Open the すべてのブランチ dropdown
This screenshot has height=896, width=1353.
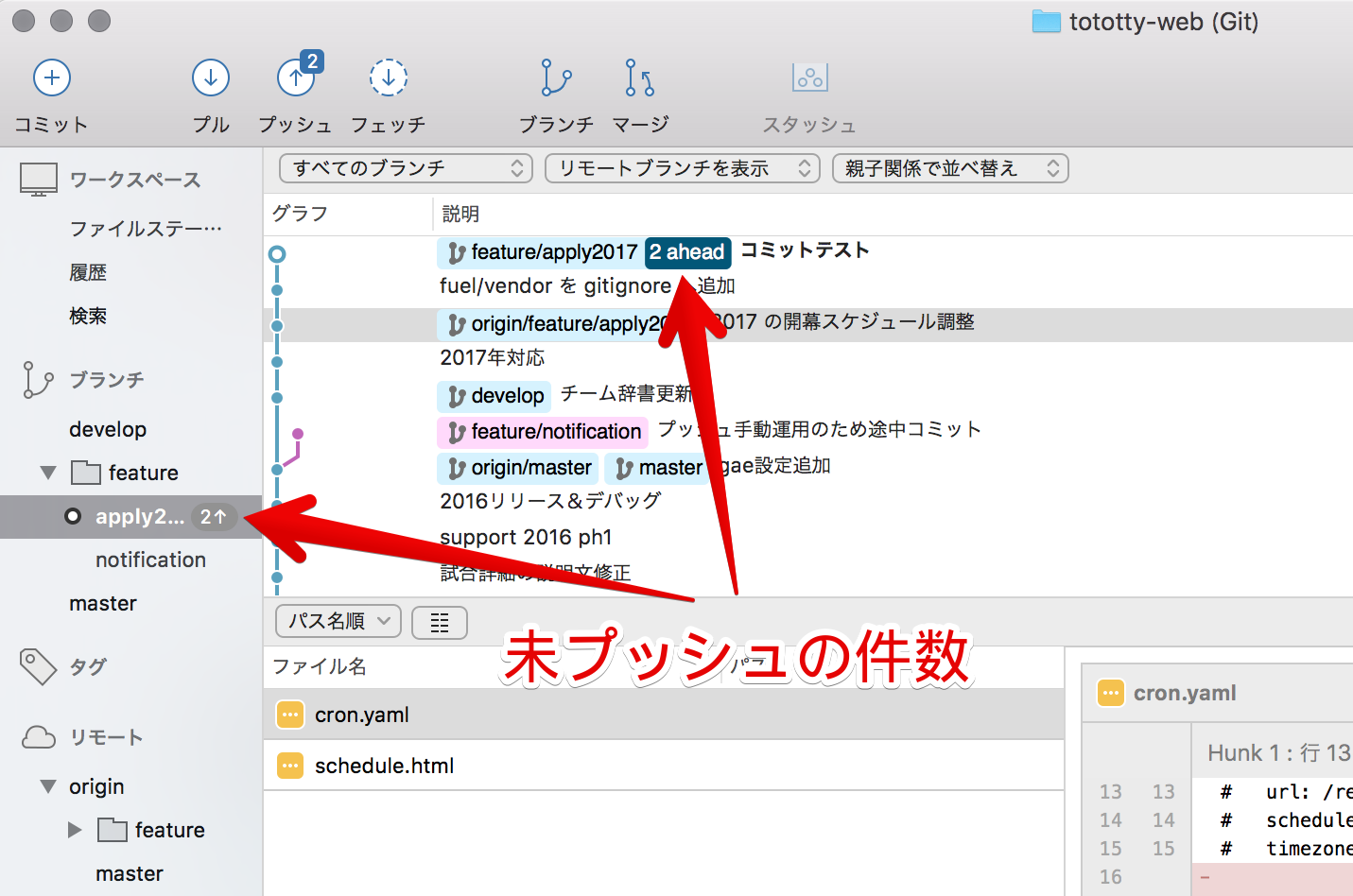pos(405,167)
